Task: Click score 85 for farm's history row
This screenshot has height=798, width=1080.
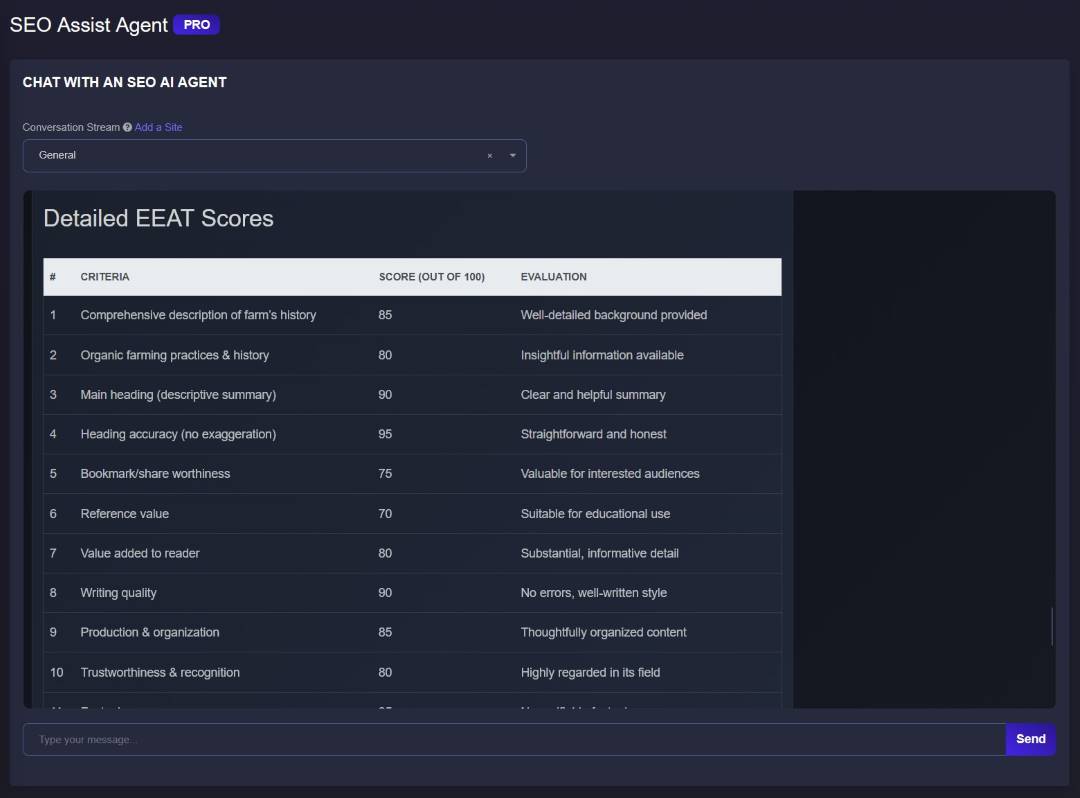Action: pyautogui.click(x=385, y=315)
